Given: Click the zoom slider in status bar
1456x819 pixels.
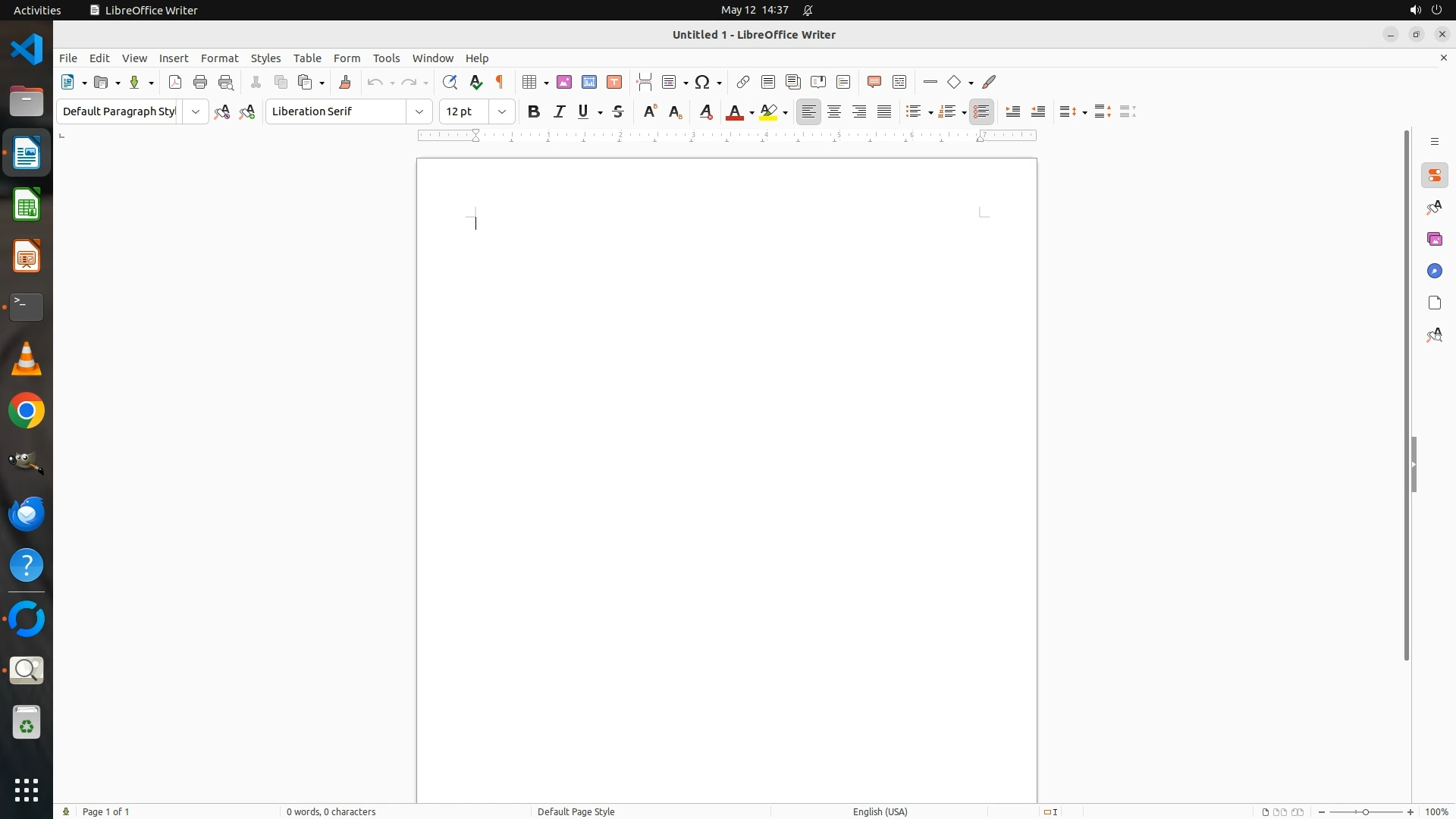Looking at the screenshot, I should click(x=1366, y=811).
